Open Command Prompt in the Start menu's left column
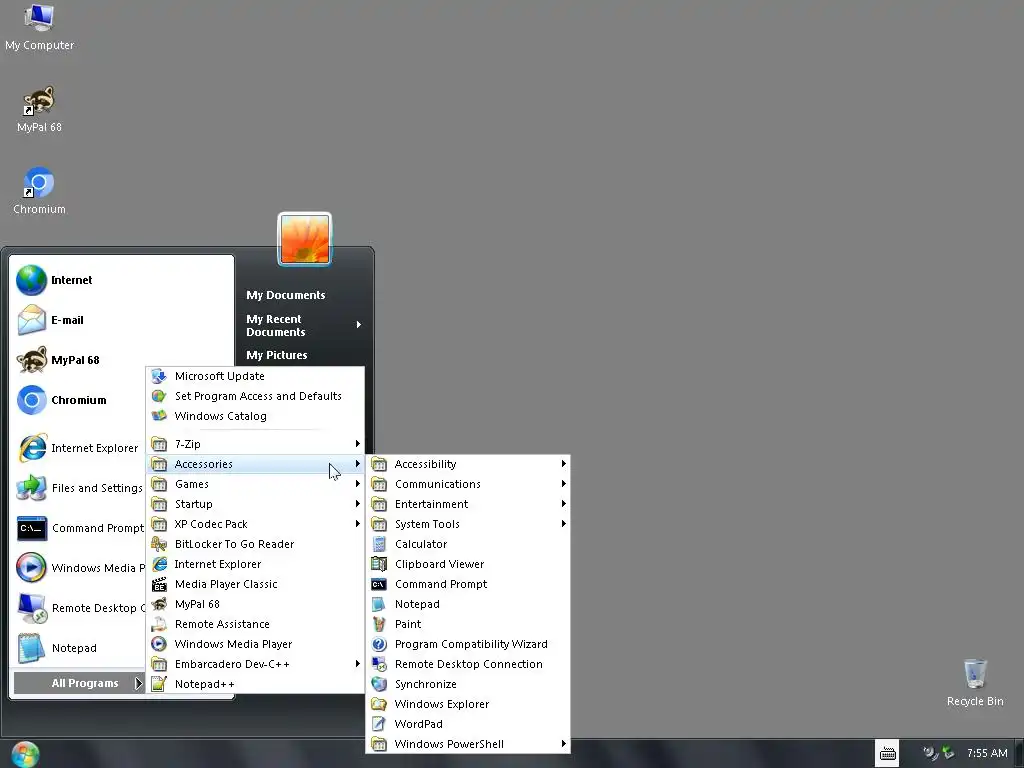This screenshot has height=768, width=1024. tap(80, 528)
